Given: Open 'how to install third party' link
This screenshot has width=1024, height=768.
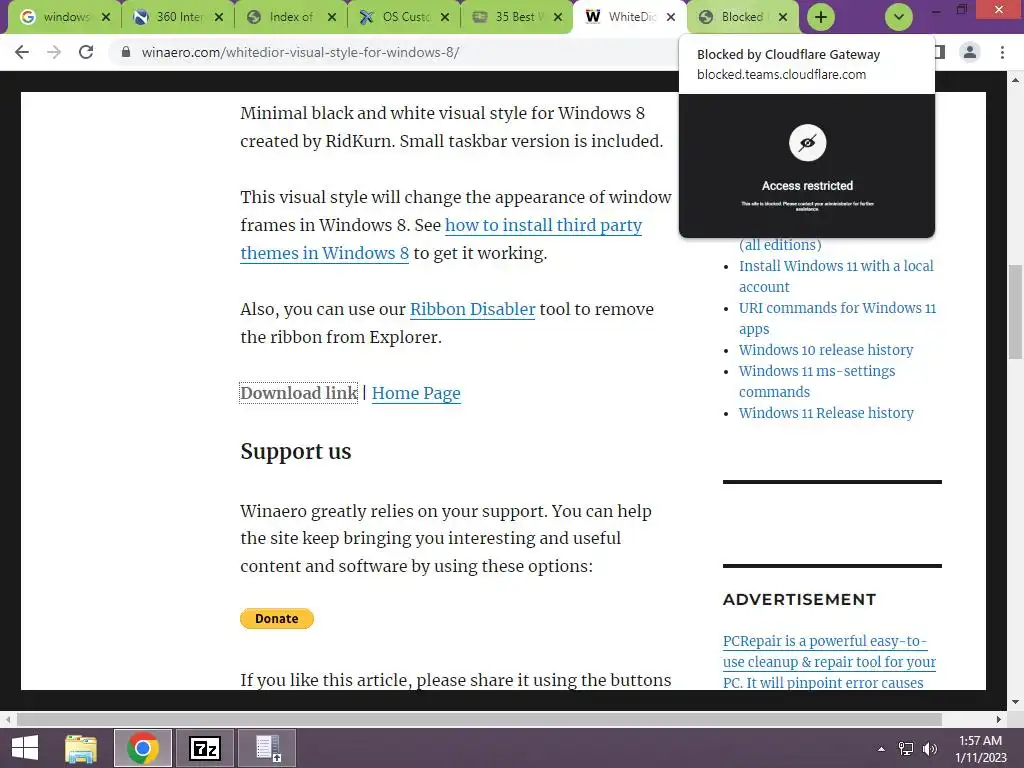Looking at the screenshot, I should [x=543, y=225].
